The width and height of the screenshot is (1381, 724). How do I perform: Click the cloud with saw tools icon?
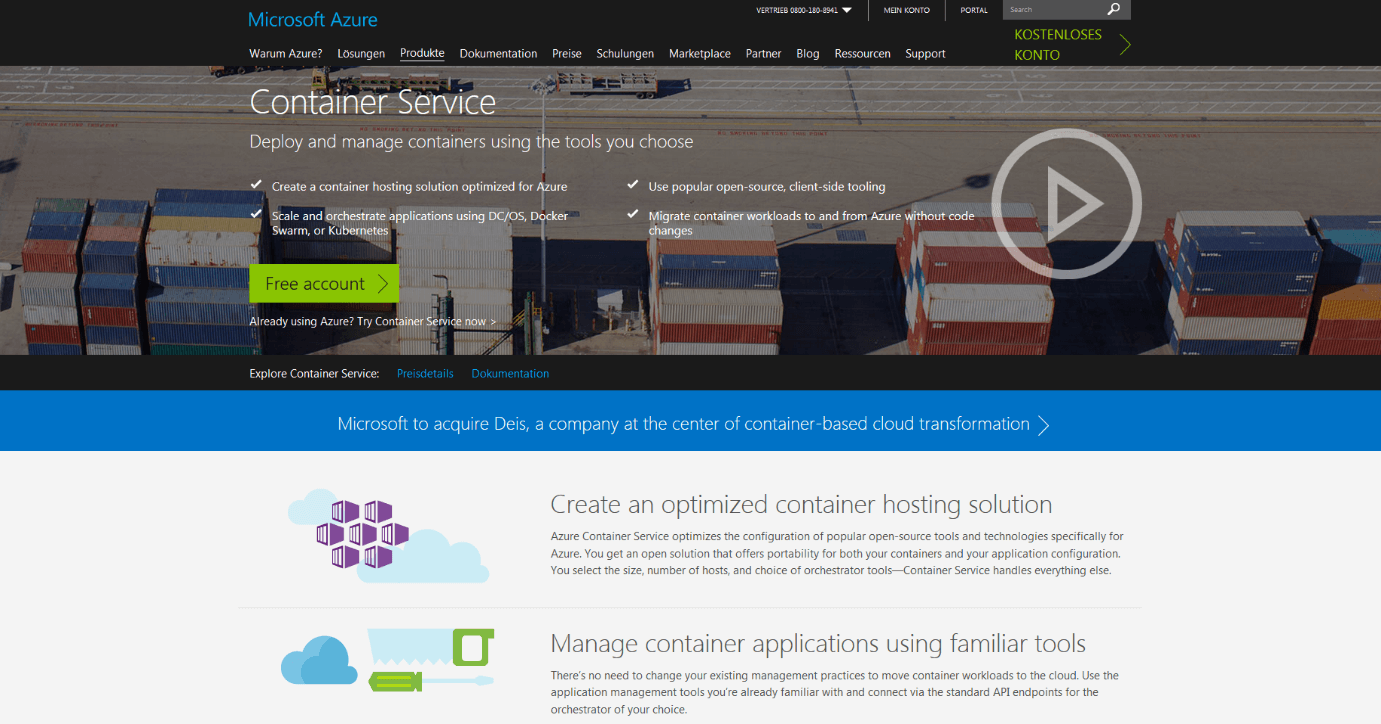click(388, 660)
